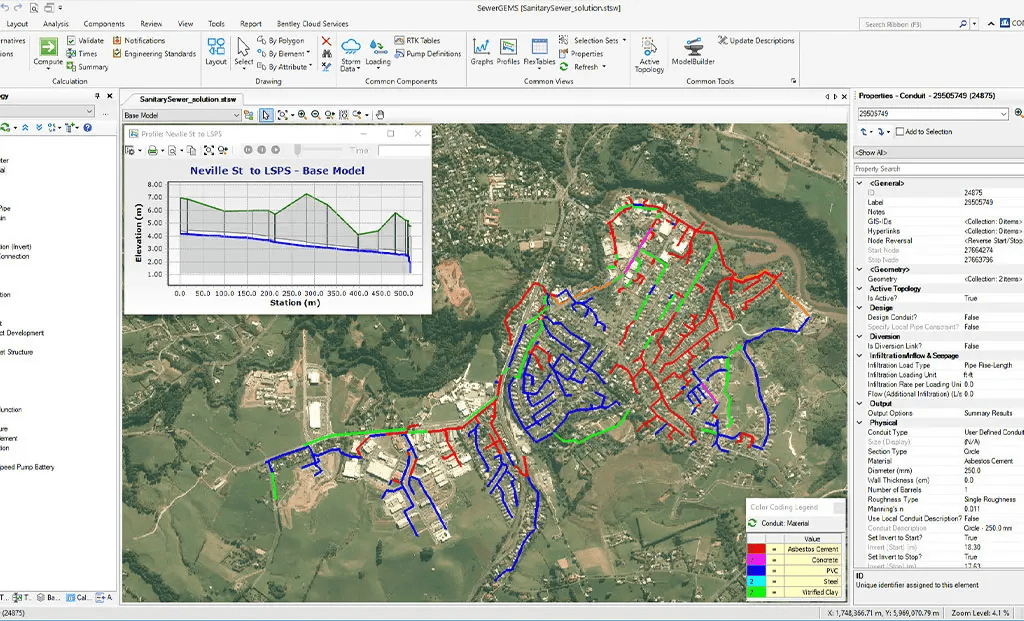Toggle the Notifications checkbox in the ribbon
The width and height of the screenshot is (1024, 621).
click(117, 41)
